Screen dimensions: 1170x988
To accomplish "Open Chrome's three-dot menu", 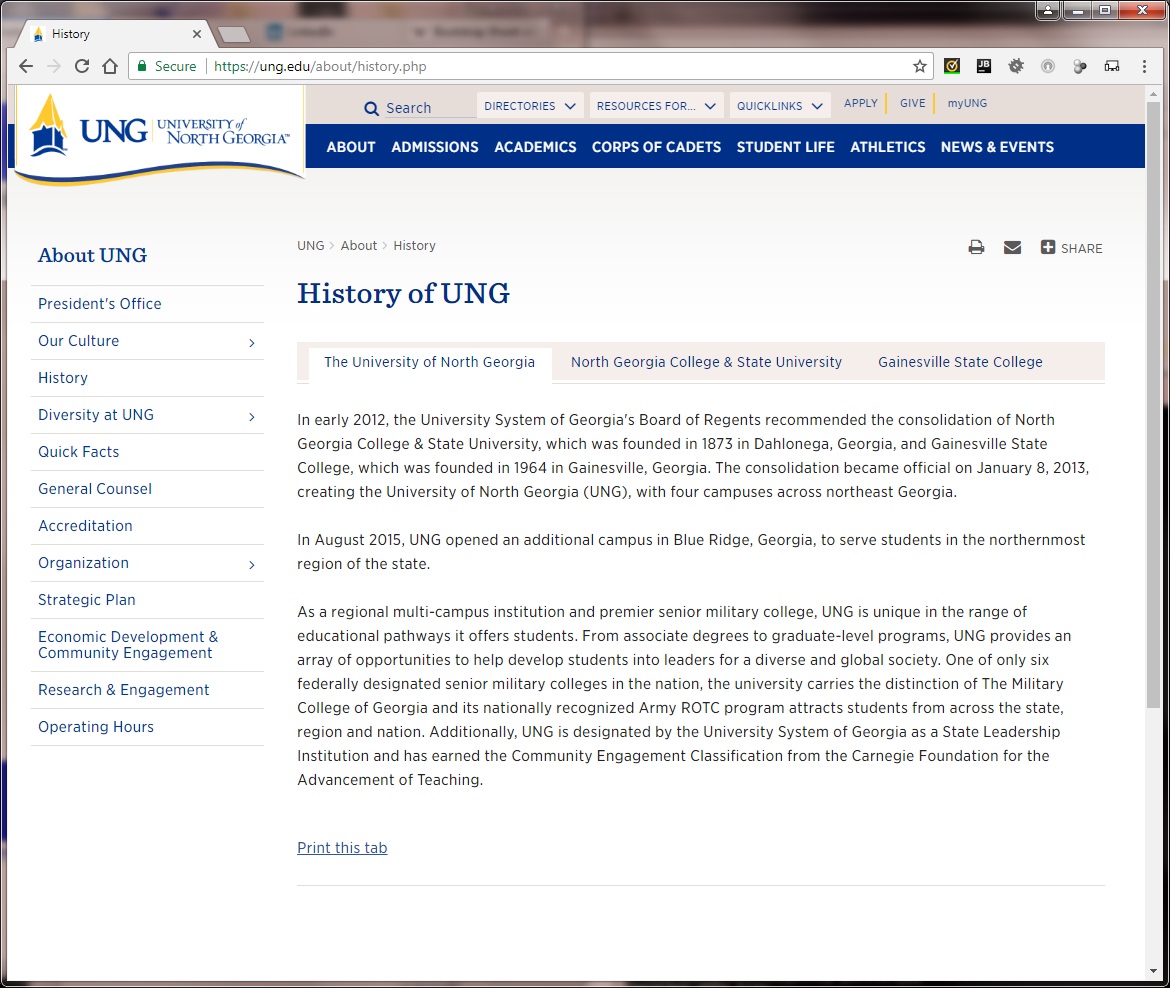I will click(1144, 66).
